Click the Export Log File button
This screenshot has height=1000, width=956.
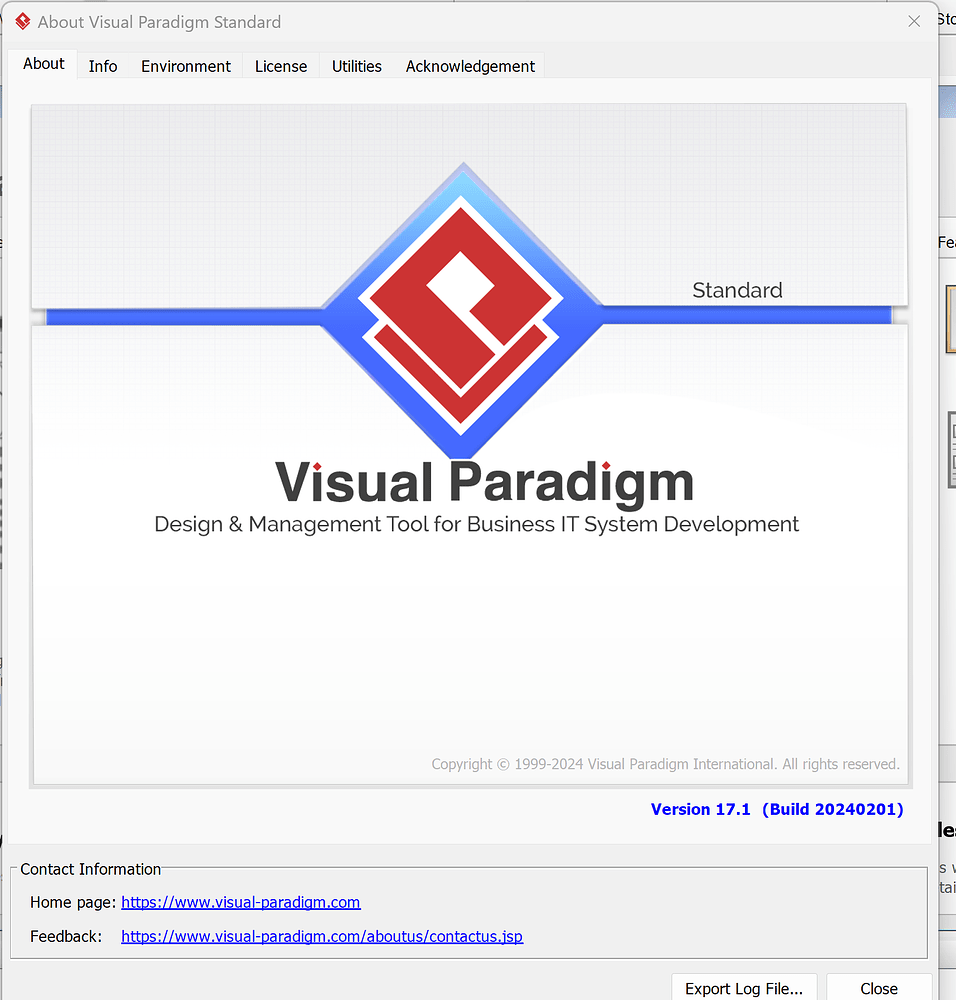tap(744, 988)
